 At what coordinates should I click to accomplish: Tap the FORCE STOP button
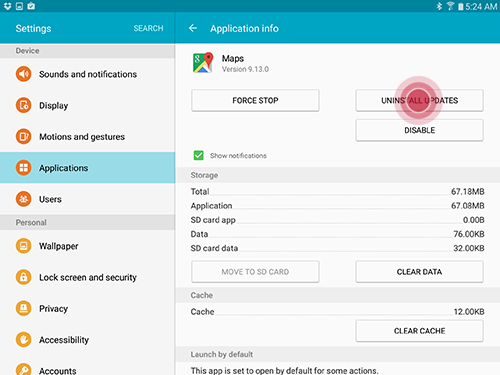[x=255, y=100]
